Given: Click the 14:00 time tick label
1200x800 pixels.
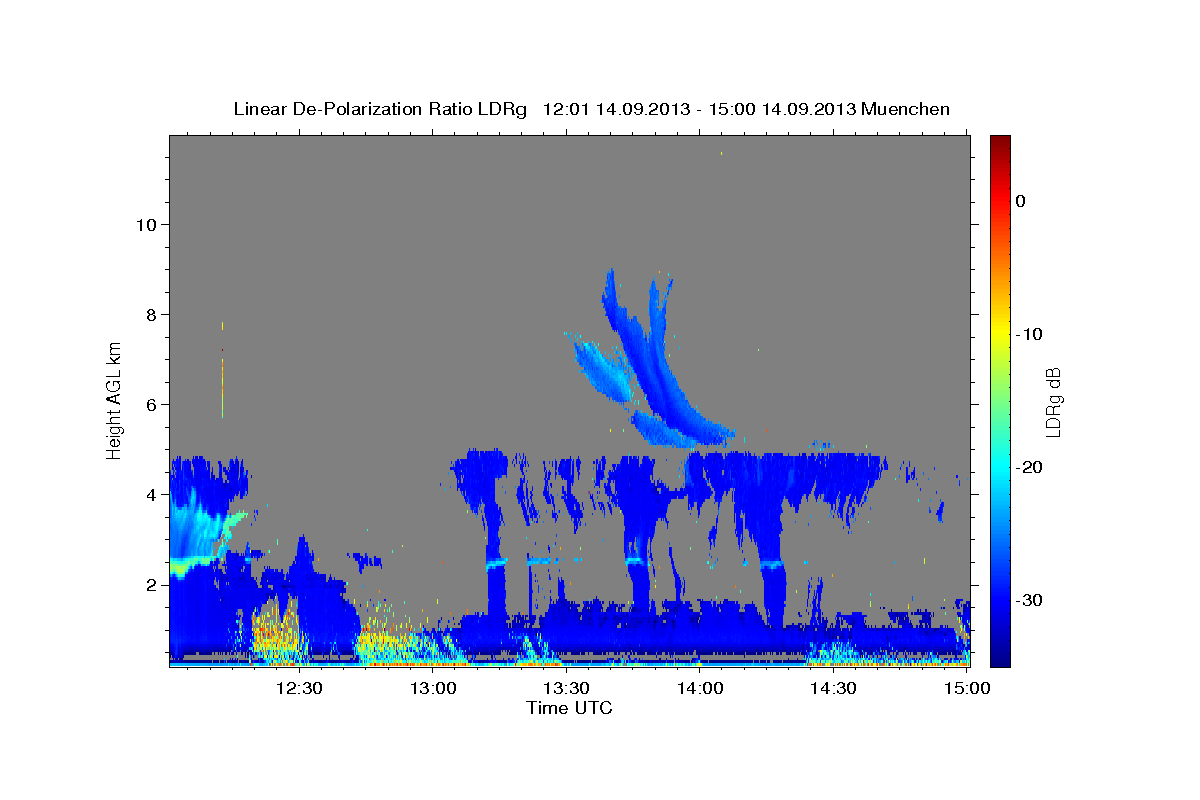Looking at the screenshot, I should tap(700, 688).
